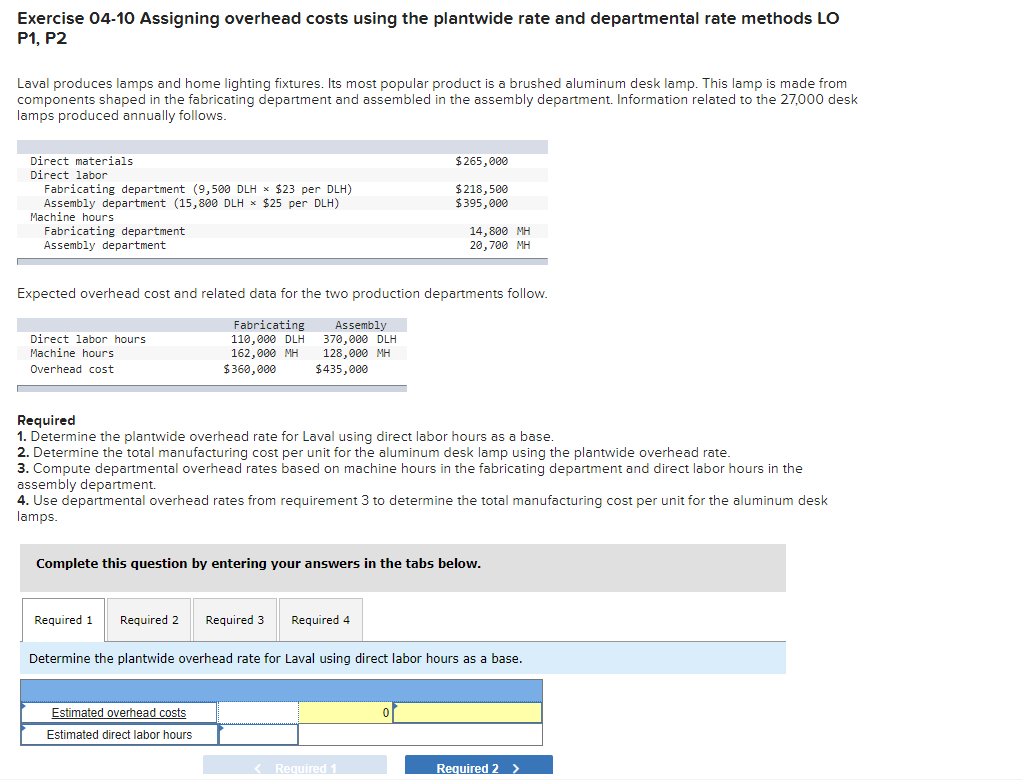Image resolution: width=1022 pixels, height=780 pixels.
Task: Click the Estimated direct labor hours label cell
Action: pos(119,735)
